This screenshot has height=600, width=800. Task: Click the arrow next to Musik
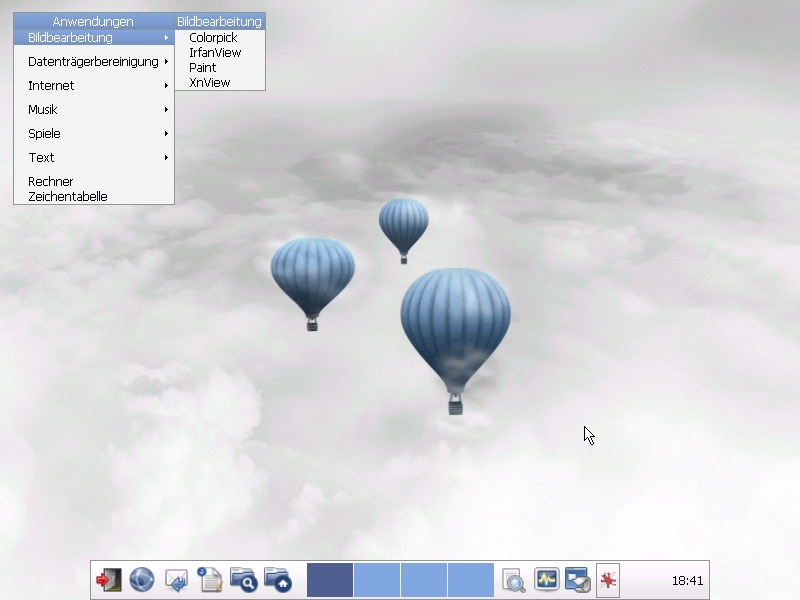coord(166,110)
